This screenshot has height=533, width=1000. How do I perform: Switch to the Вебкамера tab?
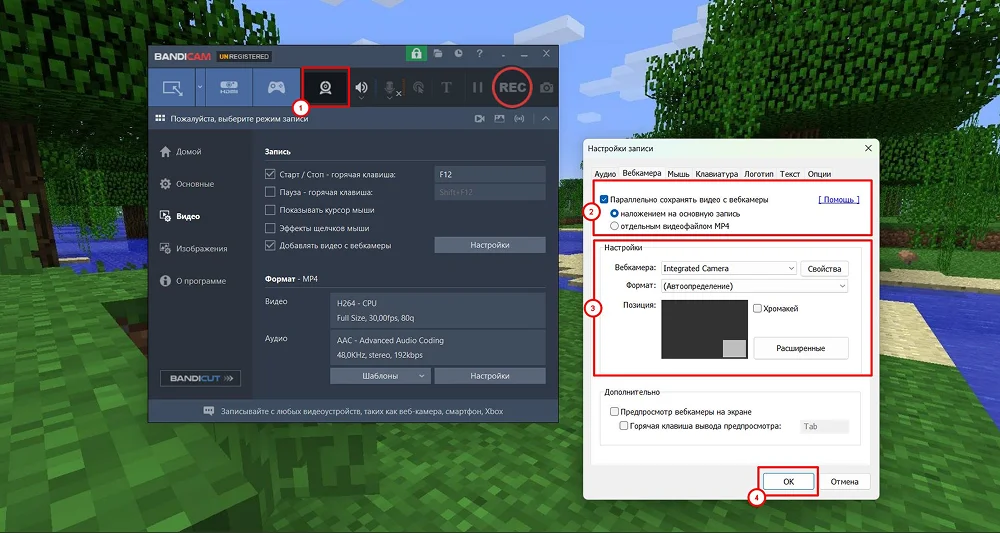pos(642,173)
